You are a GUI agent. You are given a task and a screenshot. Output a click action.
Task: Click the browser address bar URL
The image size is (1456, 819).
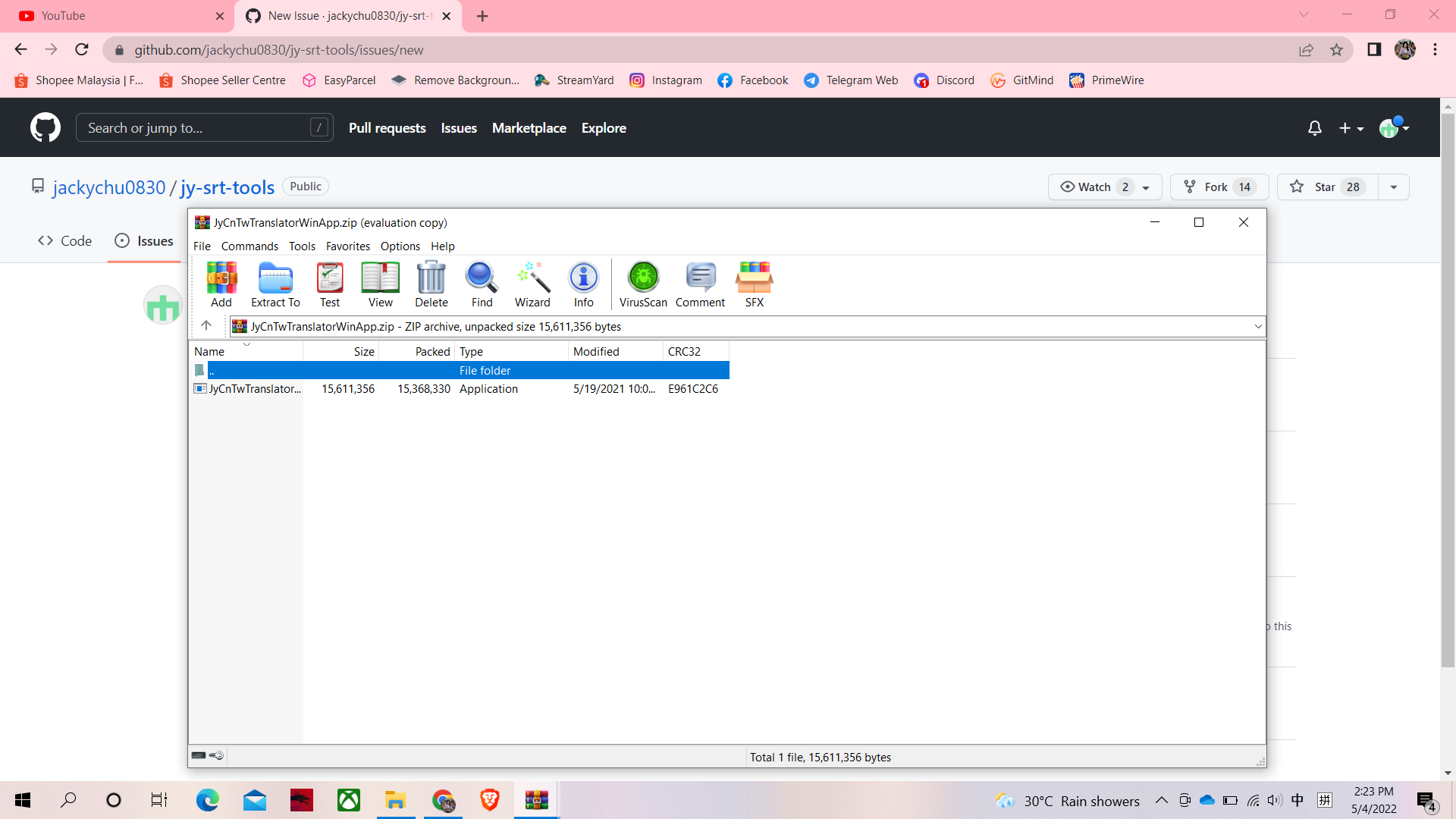pyautogui.click(x=279, y=50)
